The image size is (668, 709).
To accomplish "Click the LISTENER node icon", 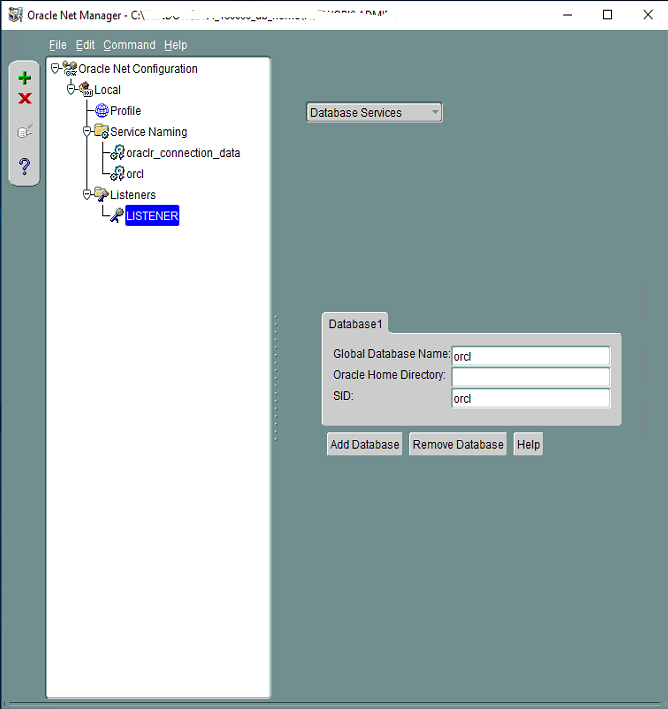I will pyautogui.click(x=117, y=215).
